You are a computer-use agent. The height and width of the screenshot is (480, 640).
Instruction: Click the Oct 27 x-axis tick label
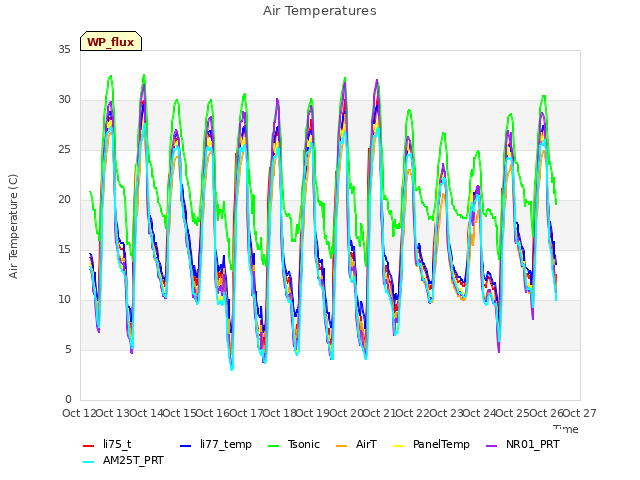[x=579, y=413]
